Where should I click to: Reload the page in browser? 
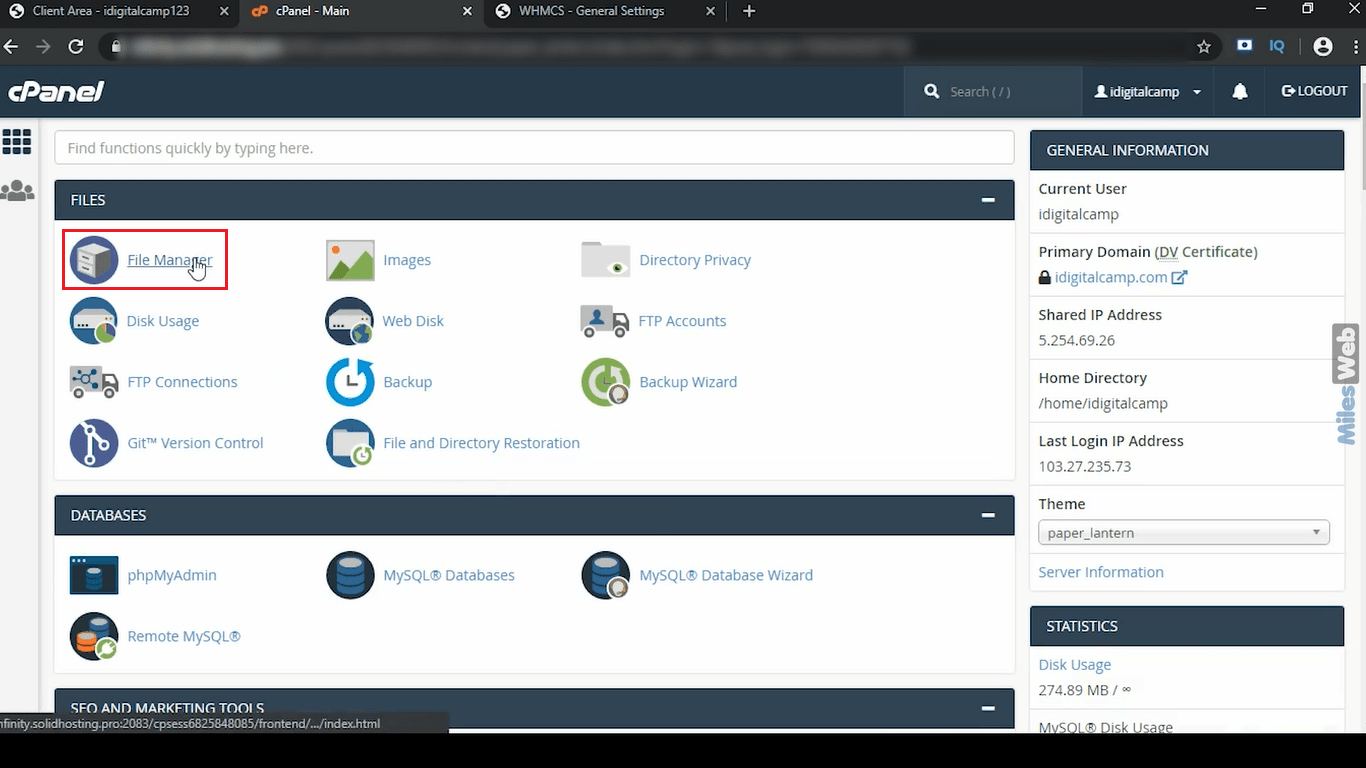click(76, 46)
